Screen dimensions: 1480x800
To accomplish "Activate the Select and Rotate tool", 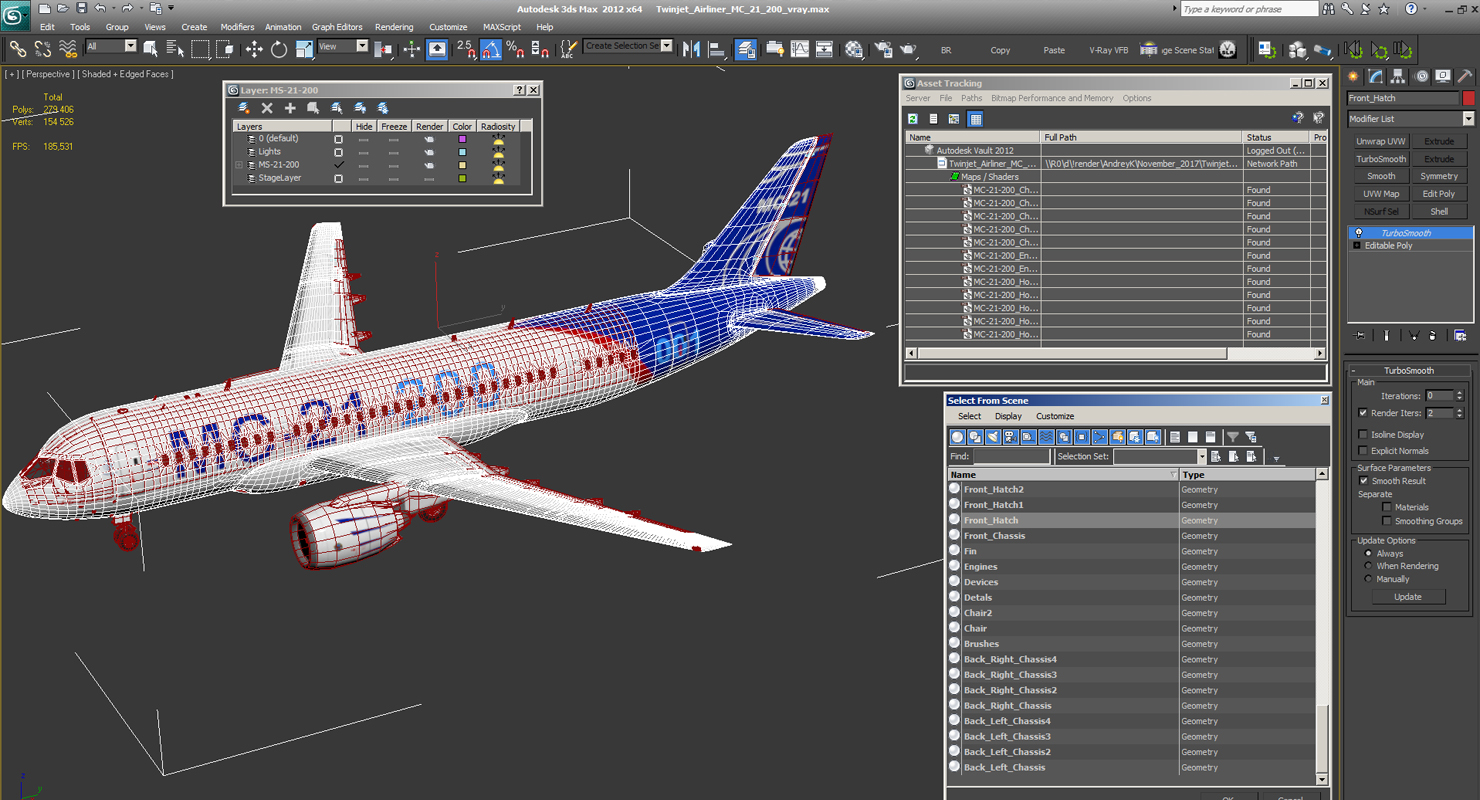I will point(279,48).
